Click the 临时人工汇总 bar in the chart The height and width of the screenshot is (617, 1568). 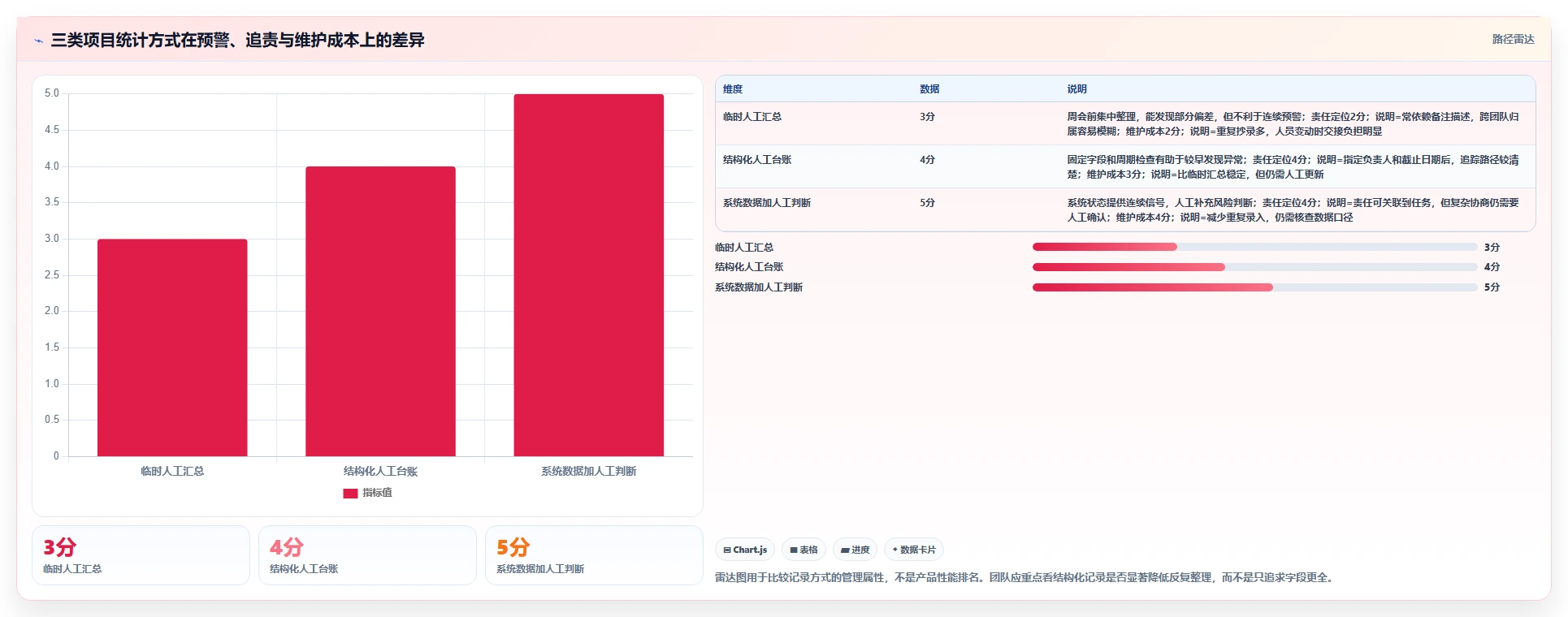coord(172,347)
